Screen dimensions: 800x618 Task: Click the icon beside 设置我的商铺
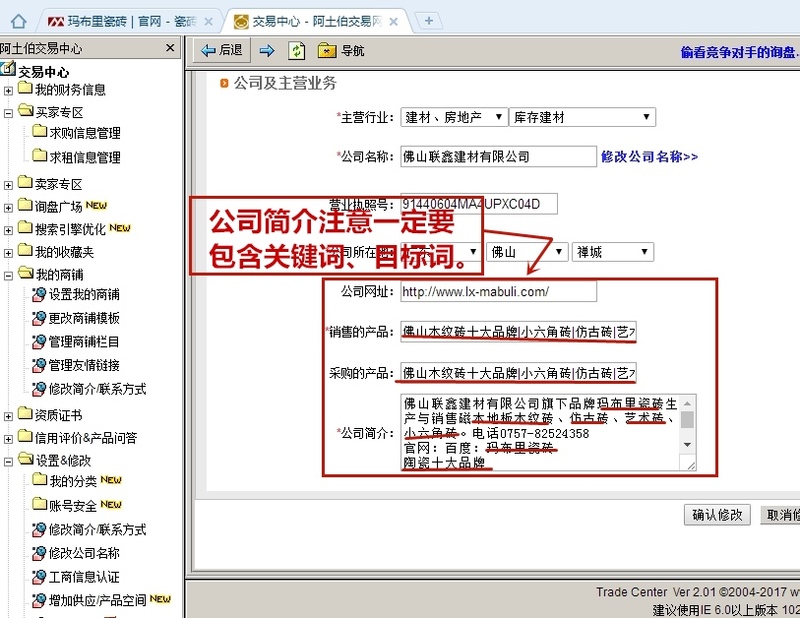tap(39, 294)
